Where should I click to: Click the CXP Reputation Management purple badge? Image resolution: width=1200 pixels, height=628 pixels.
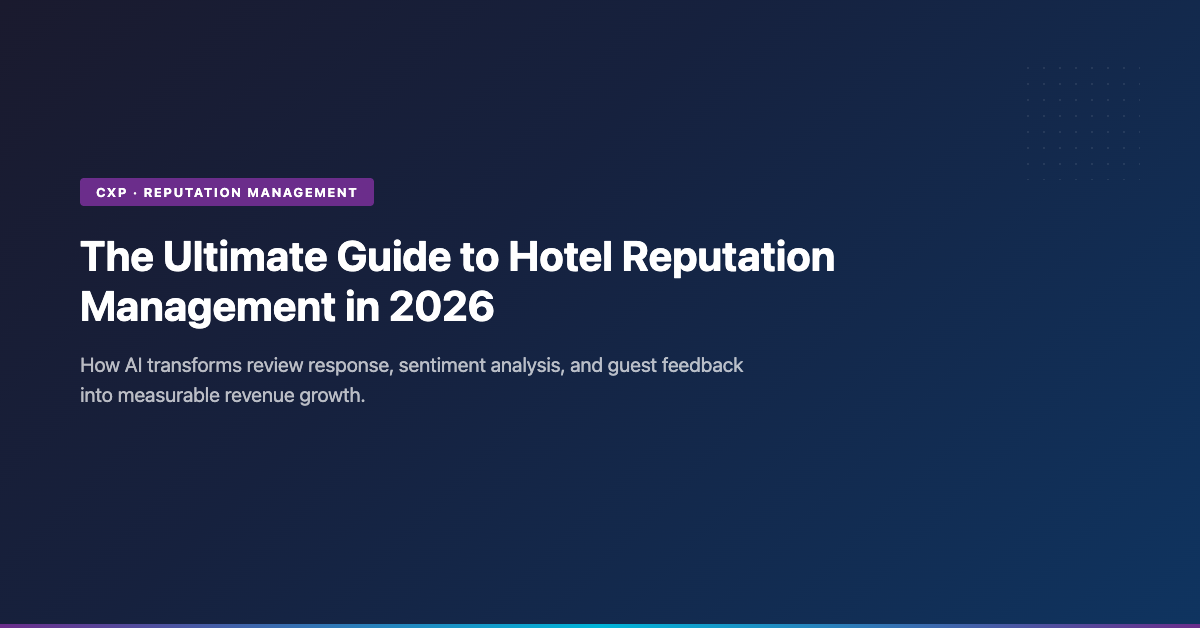(x=226, y=192)
